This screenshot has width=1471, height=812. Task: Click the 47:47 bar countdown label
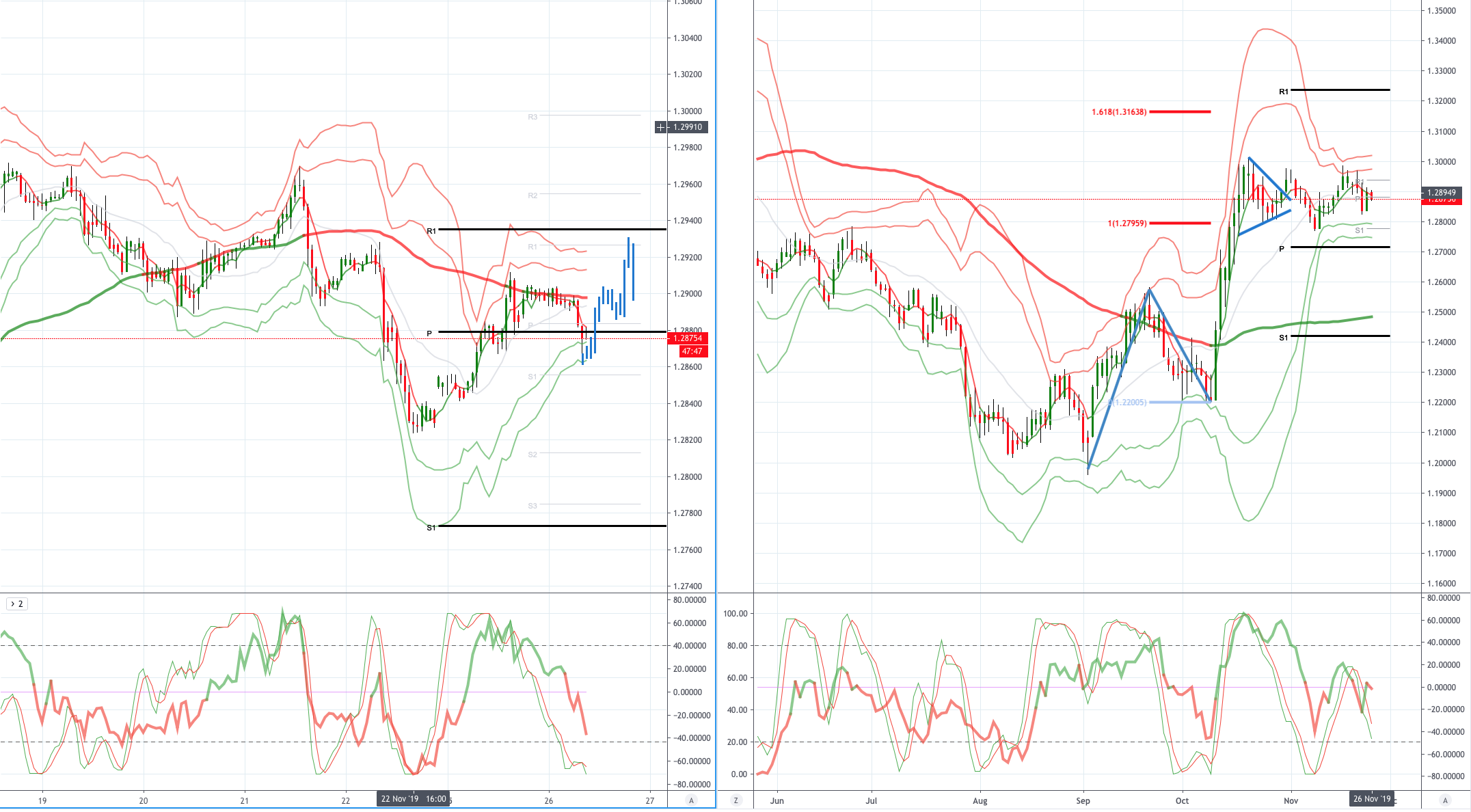[x=693, y=351]
